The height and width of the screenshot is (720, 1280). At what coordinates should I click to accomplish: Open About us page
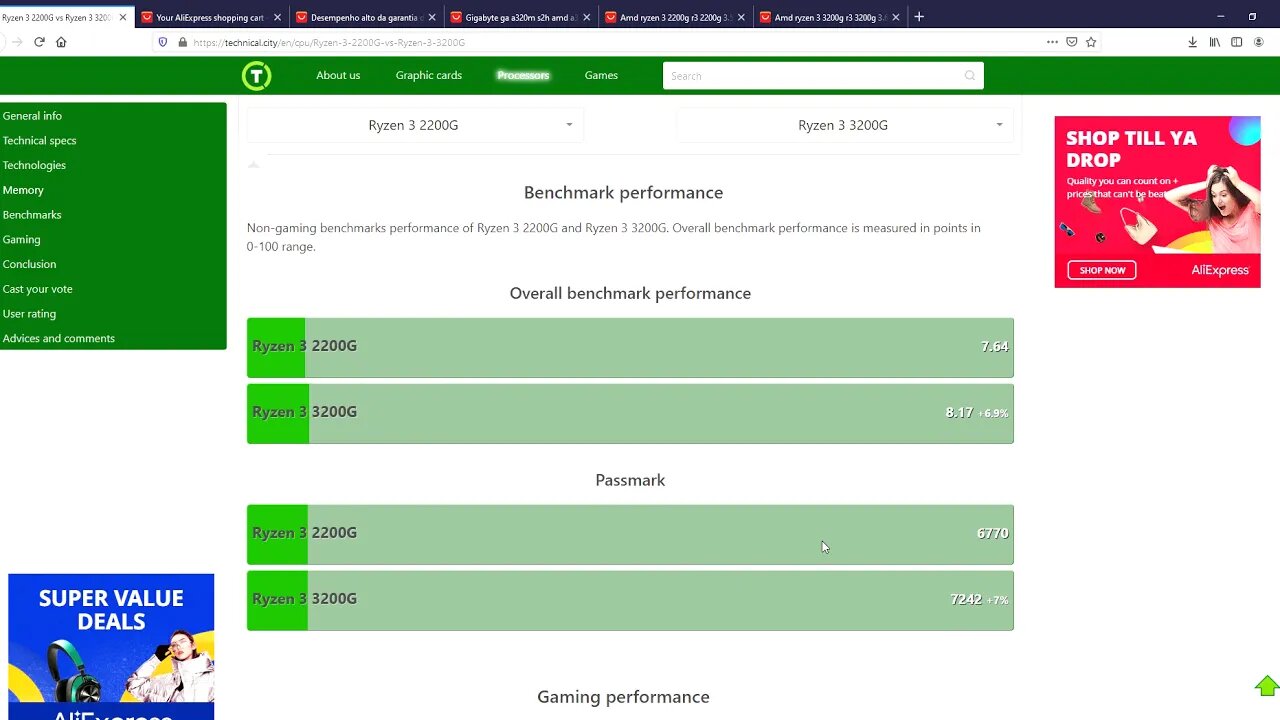(x=338, y=76)
